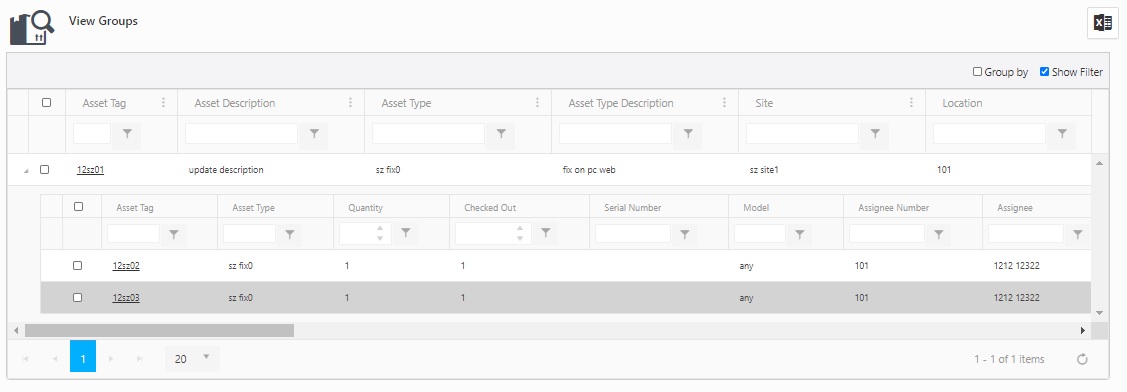Image resolution: width=1127 pixels, height=392 pixels.
Task: Open the filter funnel for the outer Asset Tag column
Action: click(127, 134)
